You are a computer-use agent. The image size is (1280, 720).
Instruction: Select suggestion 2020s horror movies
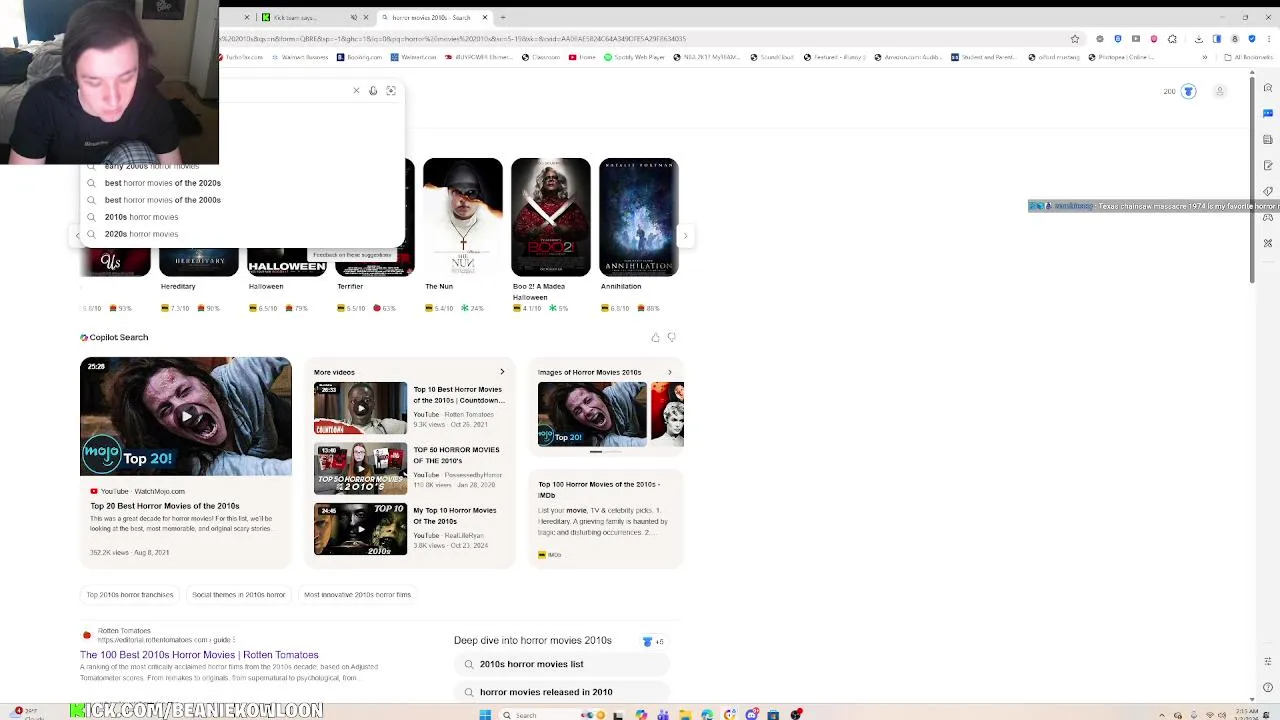(242, 234)
